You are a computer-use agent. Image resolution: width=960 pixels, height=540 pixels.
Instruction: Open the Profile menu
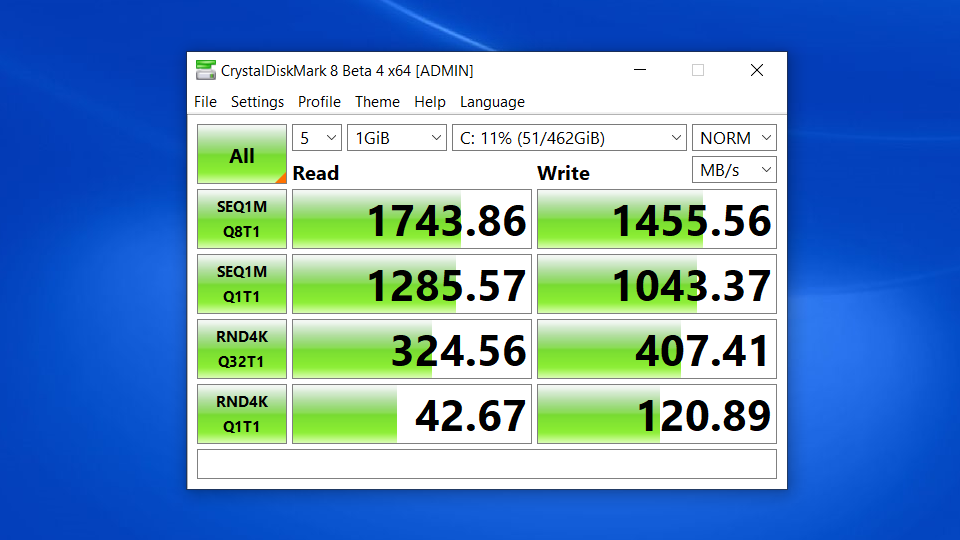coord(319,102)
